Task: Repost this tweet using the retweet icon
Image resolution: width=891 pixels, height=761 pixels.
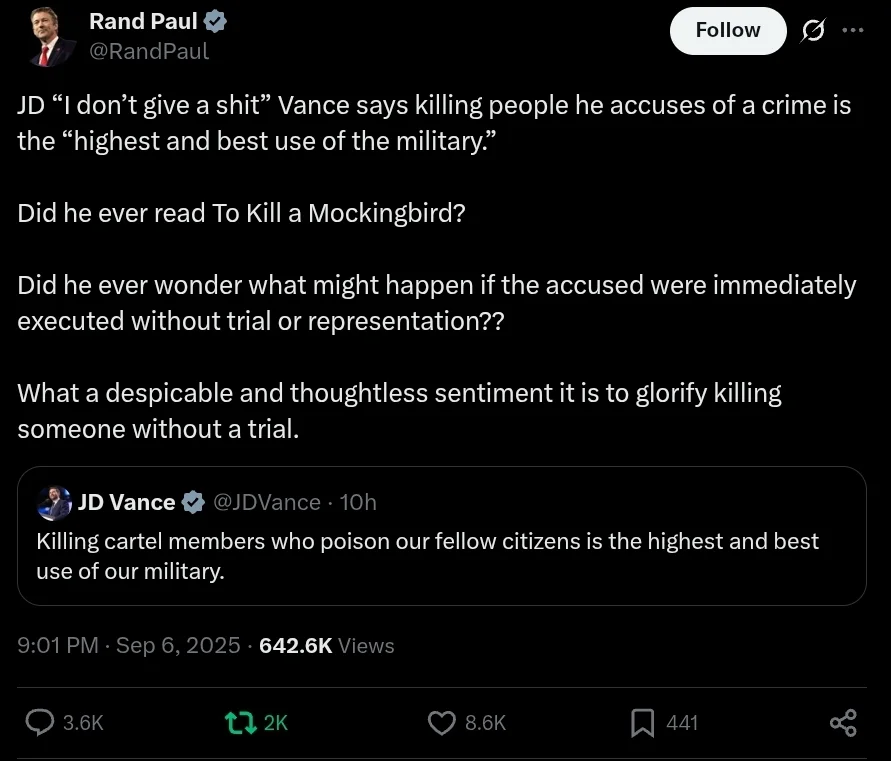Action: [x=240, y=722]
